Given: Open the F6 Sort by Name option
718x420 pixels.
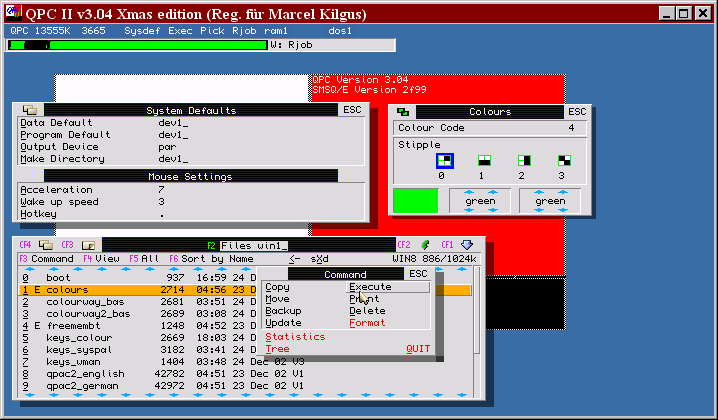Looking at the screenshot, I should (210, 259).
